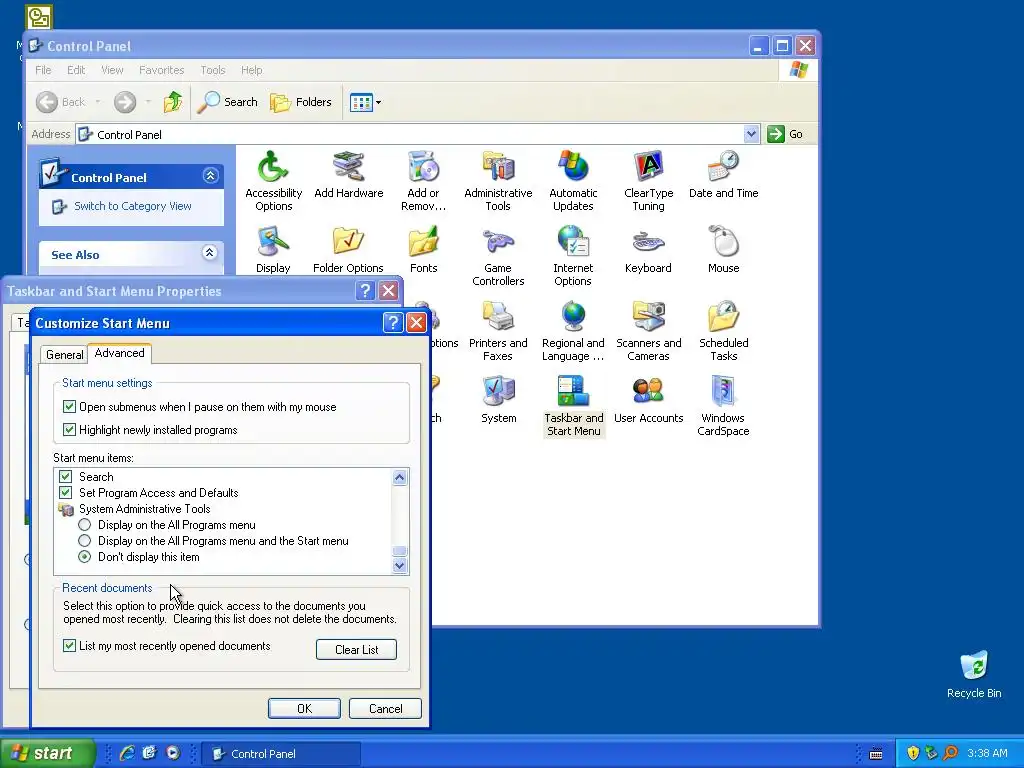Image resolution: width=1024 pixels, height=768 pixels.
Task: Open the Mouse icon
Action: click(x=723, y=249)
